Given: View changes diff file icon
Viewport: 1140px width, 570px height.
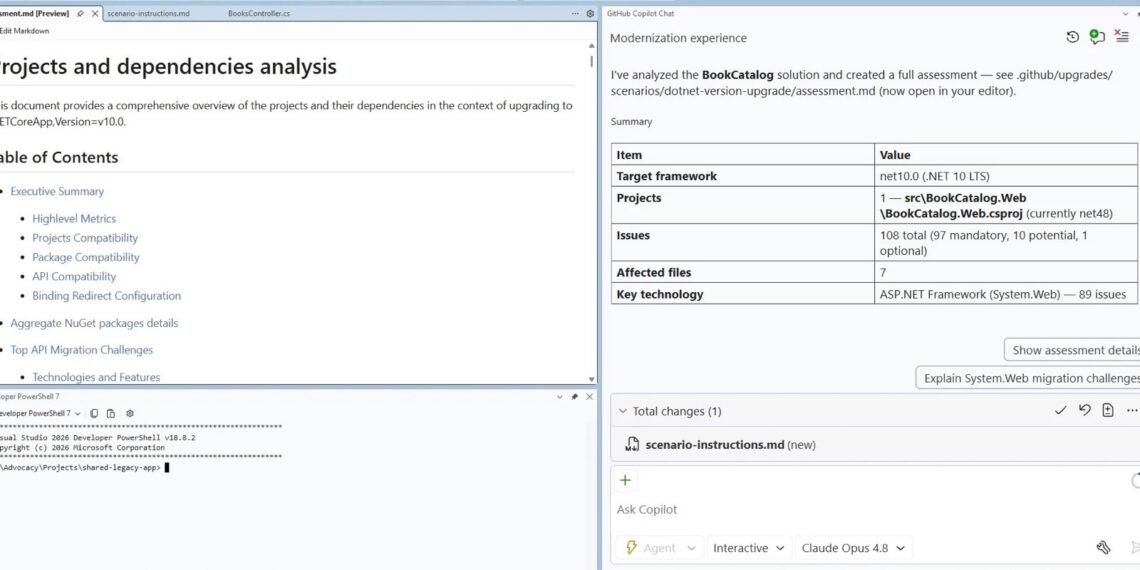Looking at the screenshot, I should coord(1108,411).
